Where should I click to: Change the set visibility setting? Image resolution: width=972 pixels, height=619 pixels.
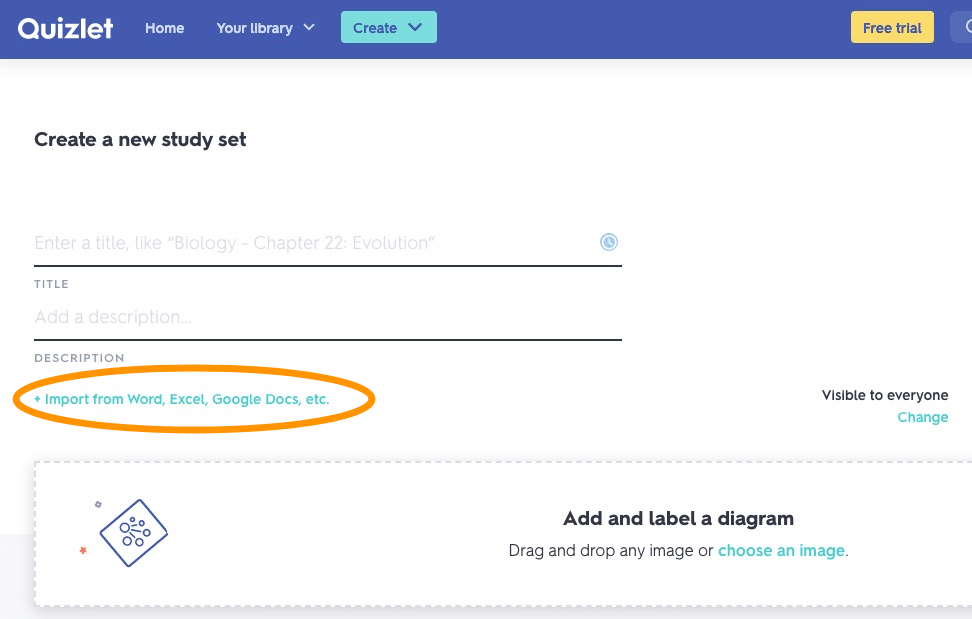[922, 417]
